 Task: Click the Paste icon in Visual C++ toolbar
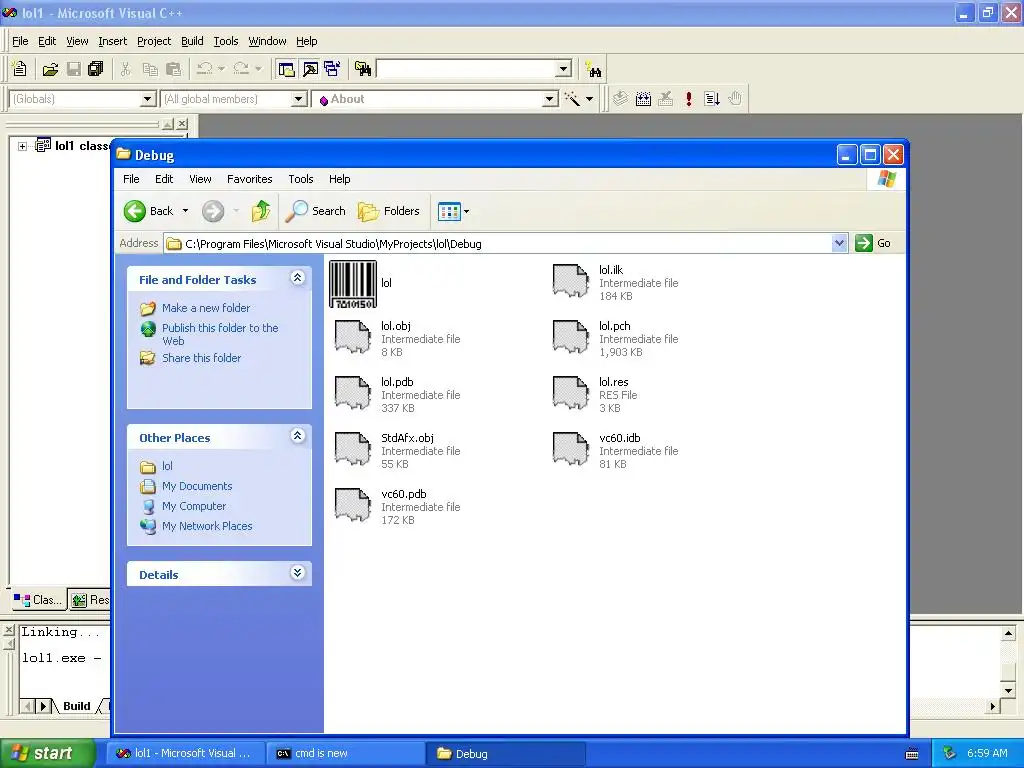tap(174, 69)
